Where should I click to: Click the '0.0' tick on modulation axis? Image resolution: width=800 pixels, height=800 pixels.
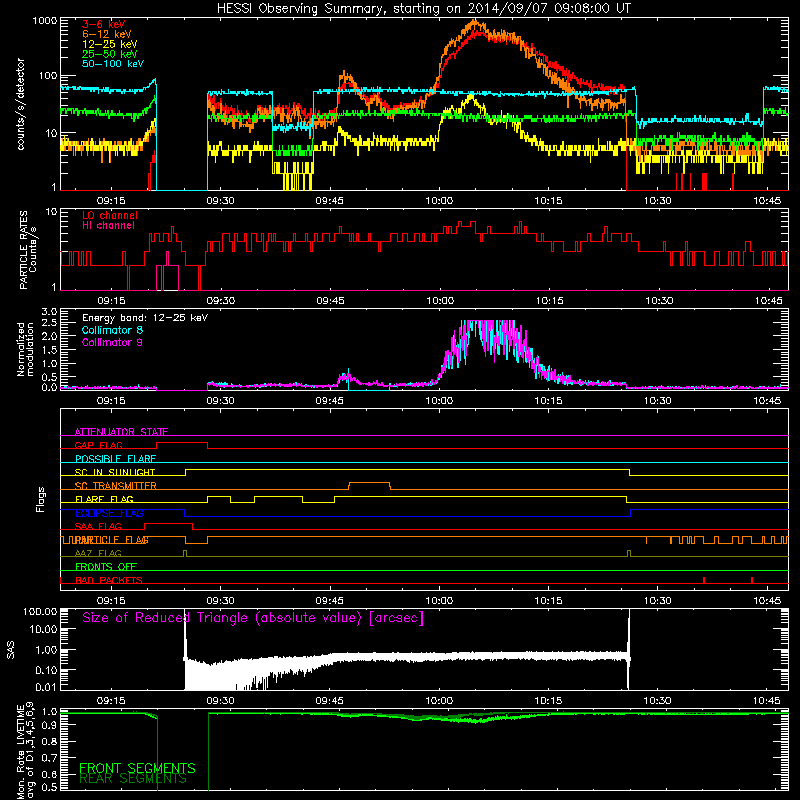point(49,387)
